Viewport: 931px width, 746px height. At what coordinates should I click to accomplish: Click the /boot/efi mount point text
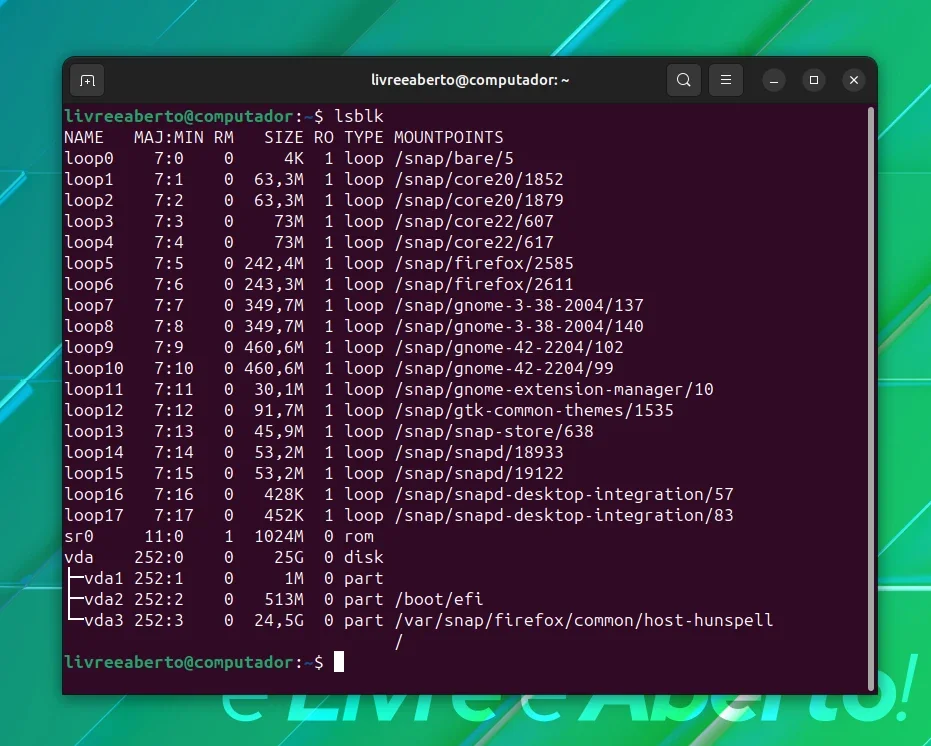(x=438, y=599)
